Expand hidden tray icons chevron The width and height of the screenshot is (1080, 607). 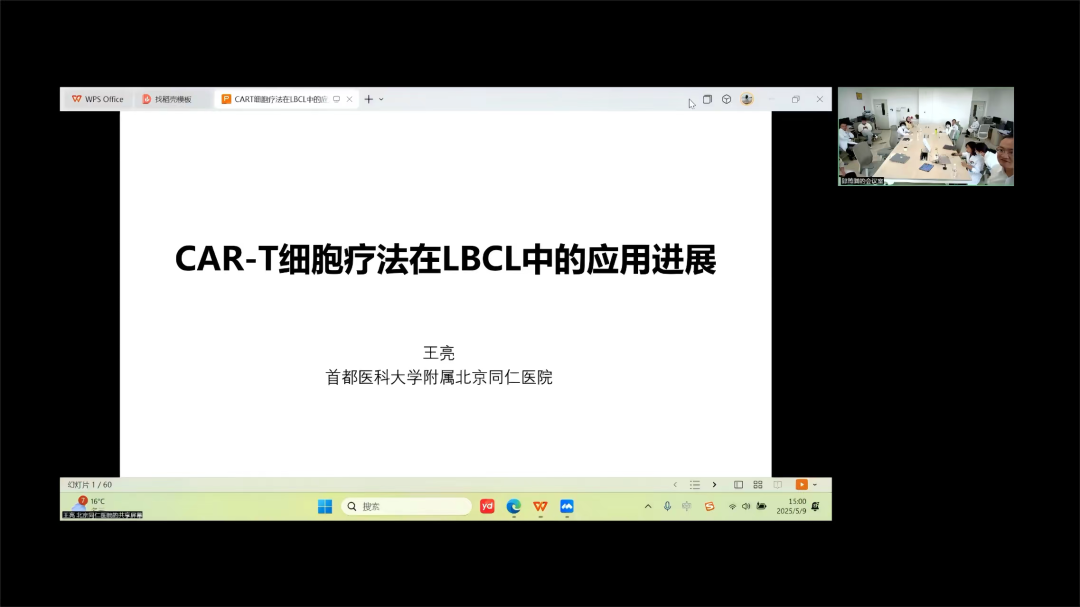pyautogui.click(x=648, y=507)
